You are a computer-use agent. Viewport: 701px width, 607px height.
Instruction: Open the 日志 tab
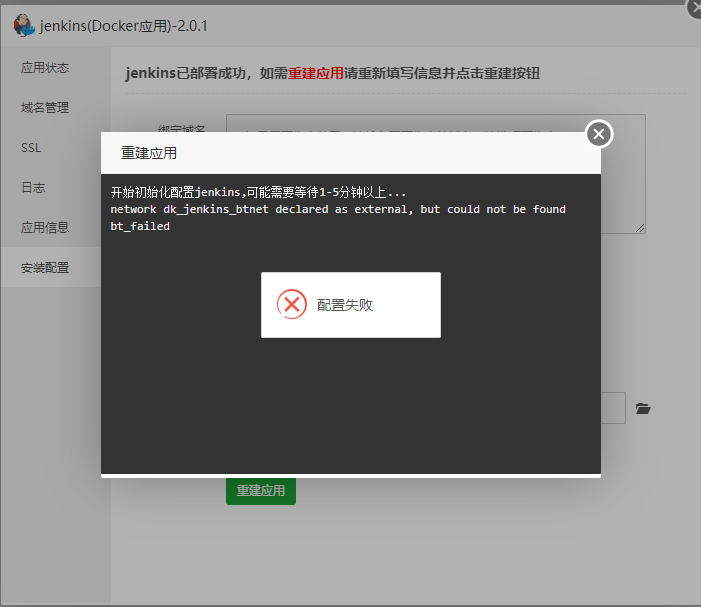[x=33, y=187]
